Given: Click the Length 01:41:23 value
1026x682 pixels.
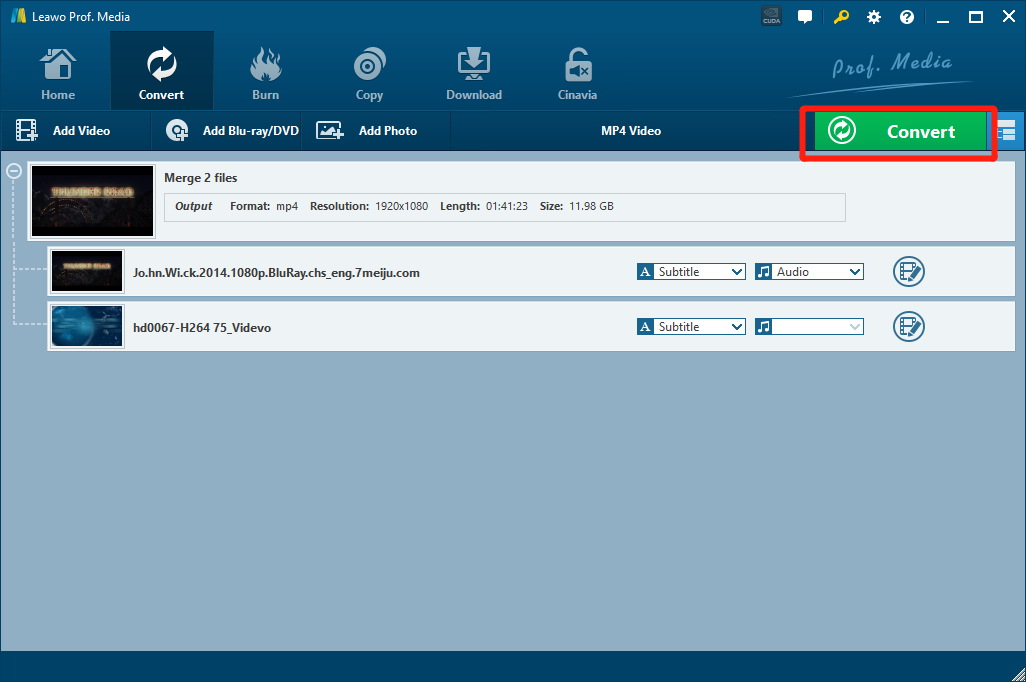Looking at the screenshot, I should click(x=506, y=206).
